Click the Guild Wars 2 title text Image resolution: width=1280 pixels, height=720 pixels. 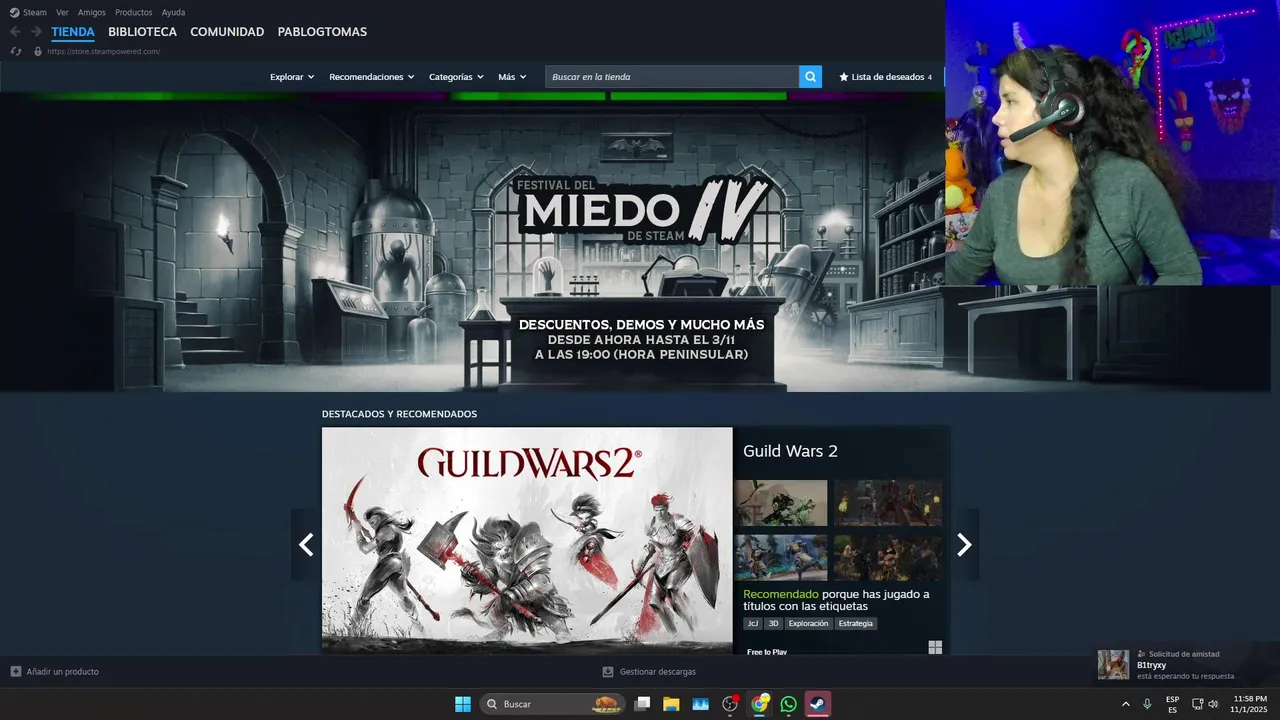click(x=790, y=451)
